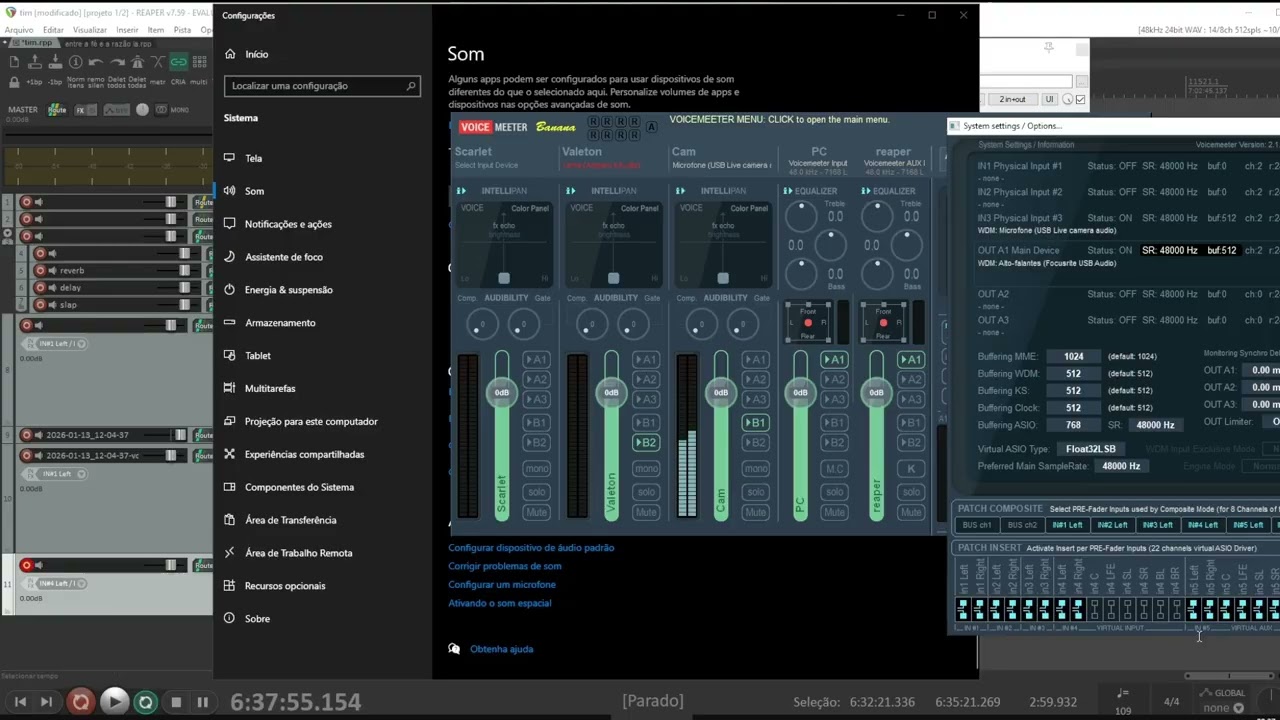Click BUS ch1 in Patch Composite
Screen dimensions: 1280x720
coord(977,525)
